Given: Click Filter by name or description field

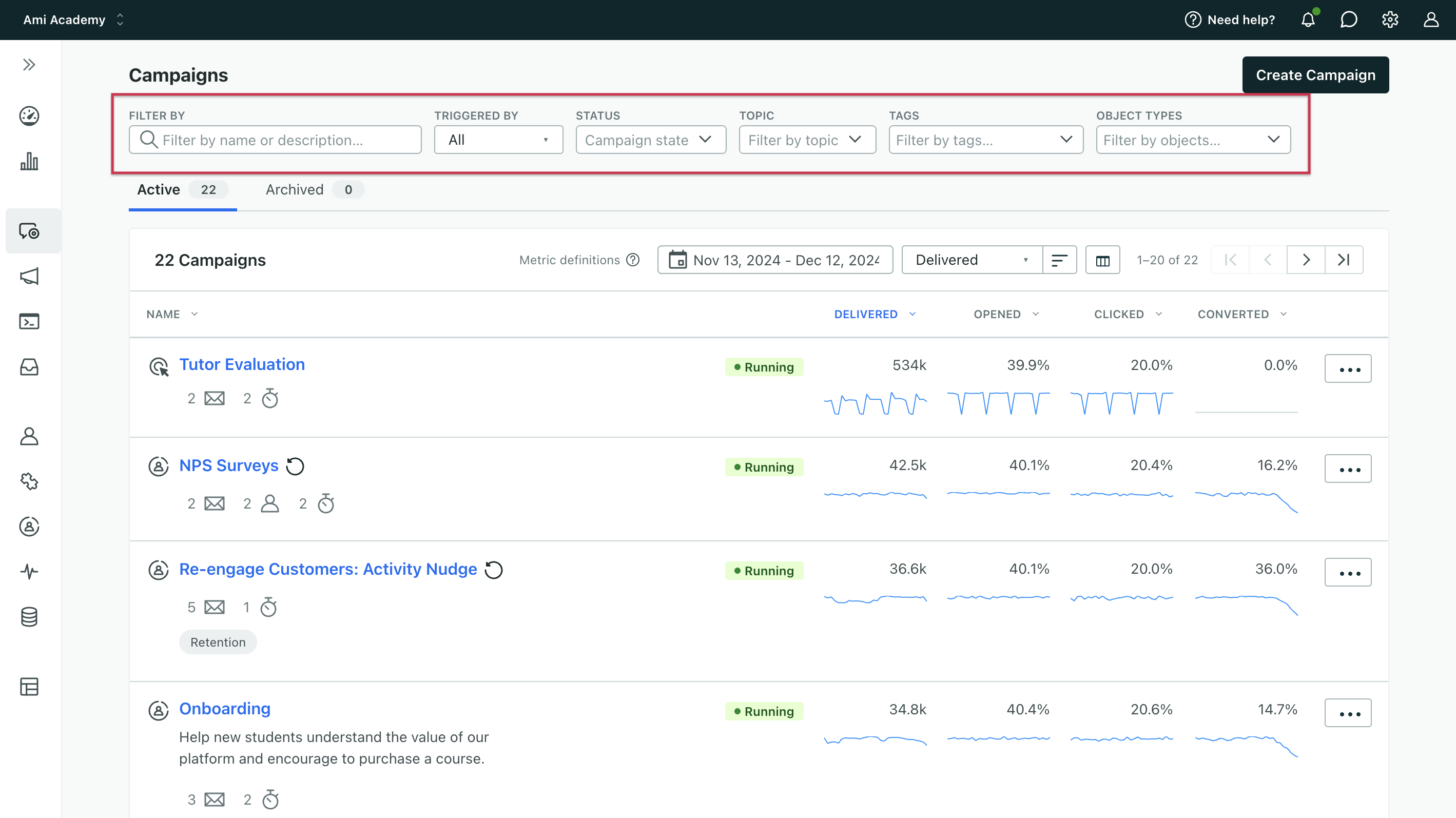Looking at the screenshot, I should [275, 140].
